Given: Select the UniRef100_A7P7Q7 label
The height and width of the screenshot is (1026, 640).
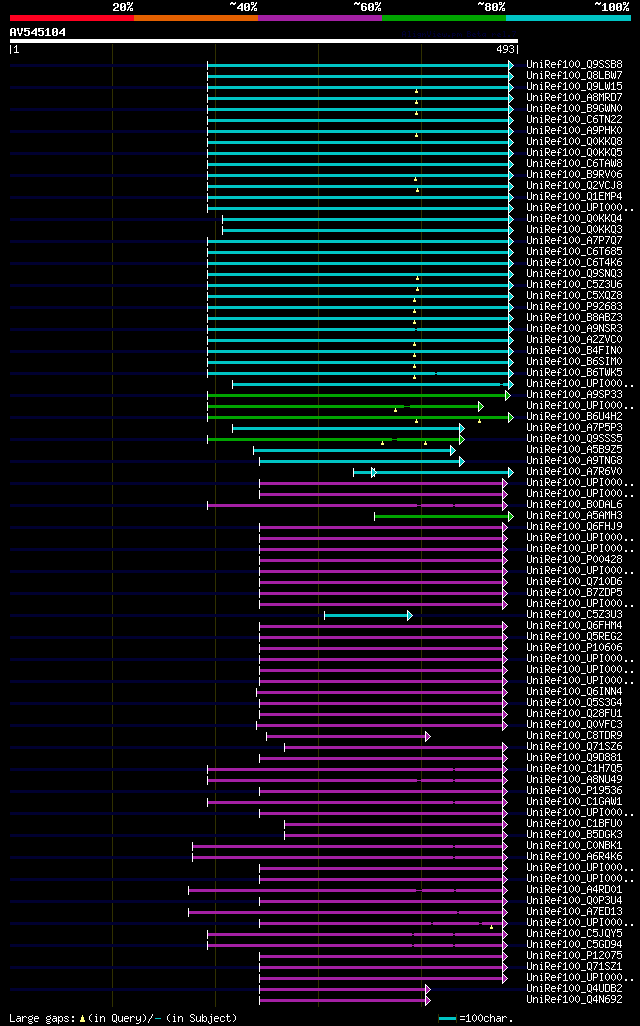Looking at the screenshot, I should 575,240.
